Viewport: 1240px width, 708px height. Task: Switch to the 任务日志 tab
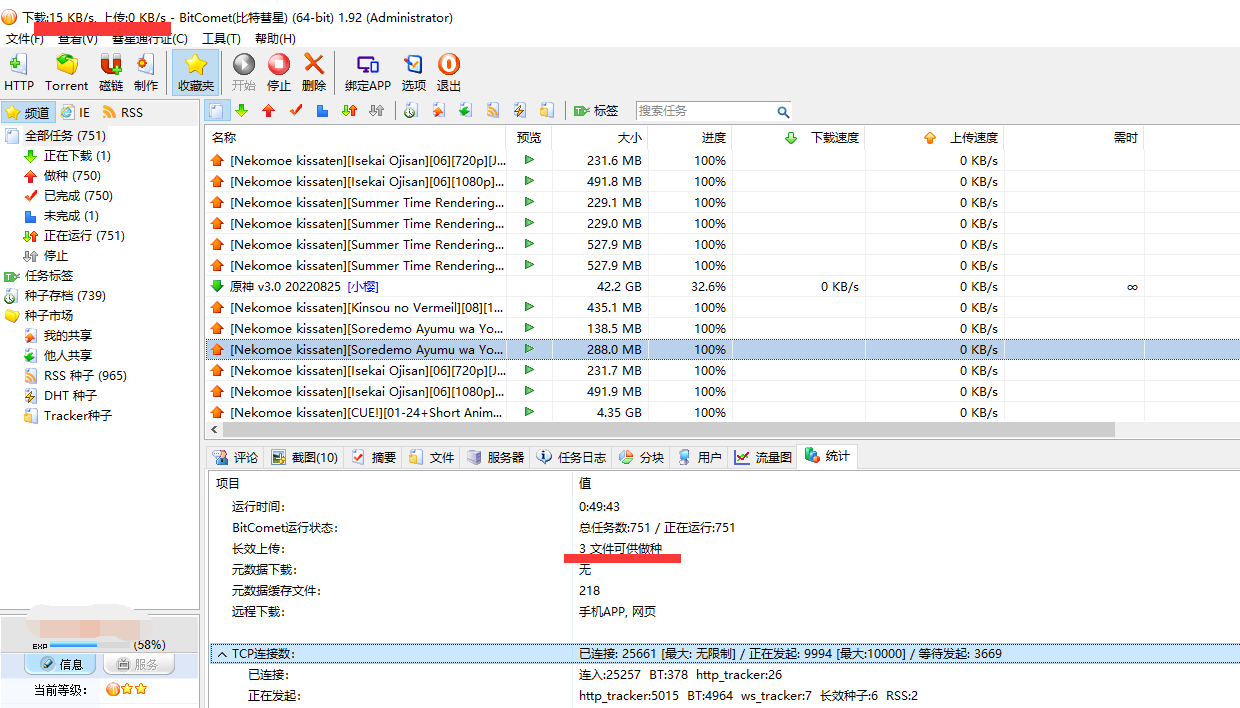[572, 457]
